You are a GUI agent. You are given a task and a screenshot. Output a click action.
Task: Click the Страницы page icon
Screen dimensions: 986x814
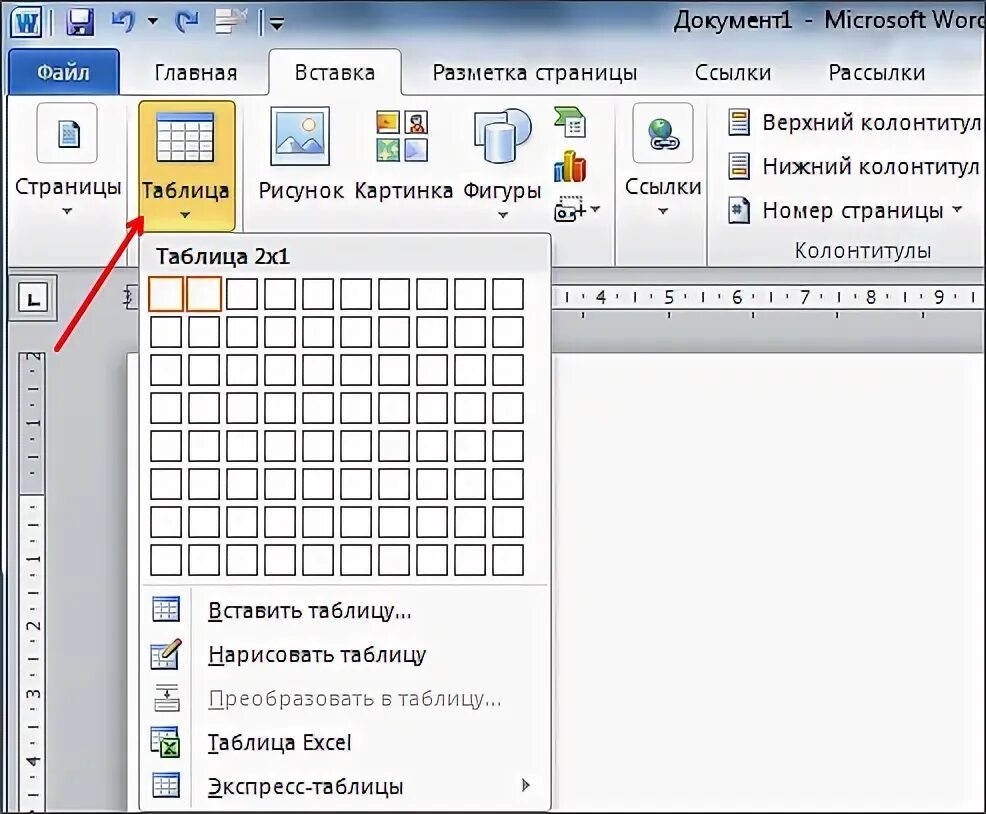click(x=67, y=133)
